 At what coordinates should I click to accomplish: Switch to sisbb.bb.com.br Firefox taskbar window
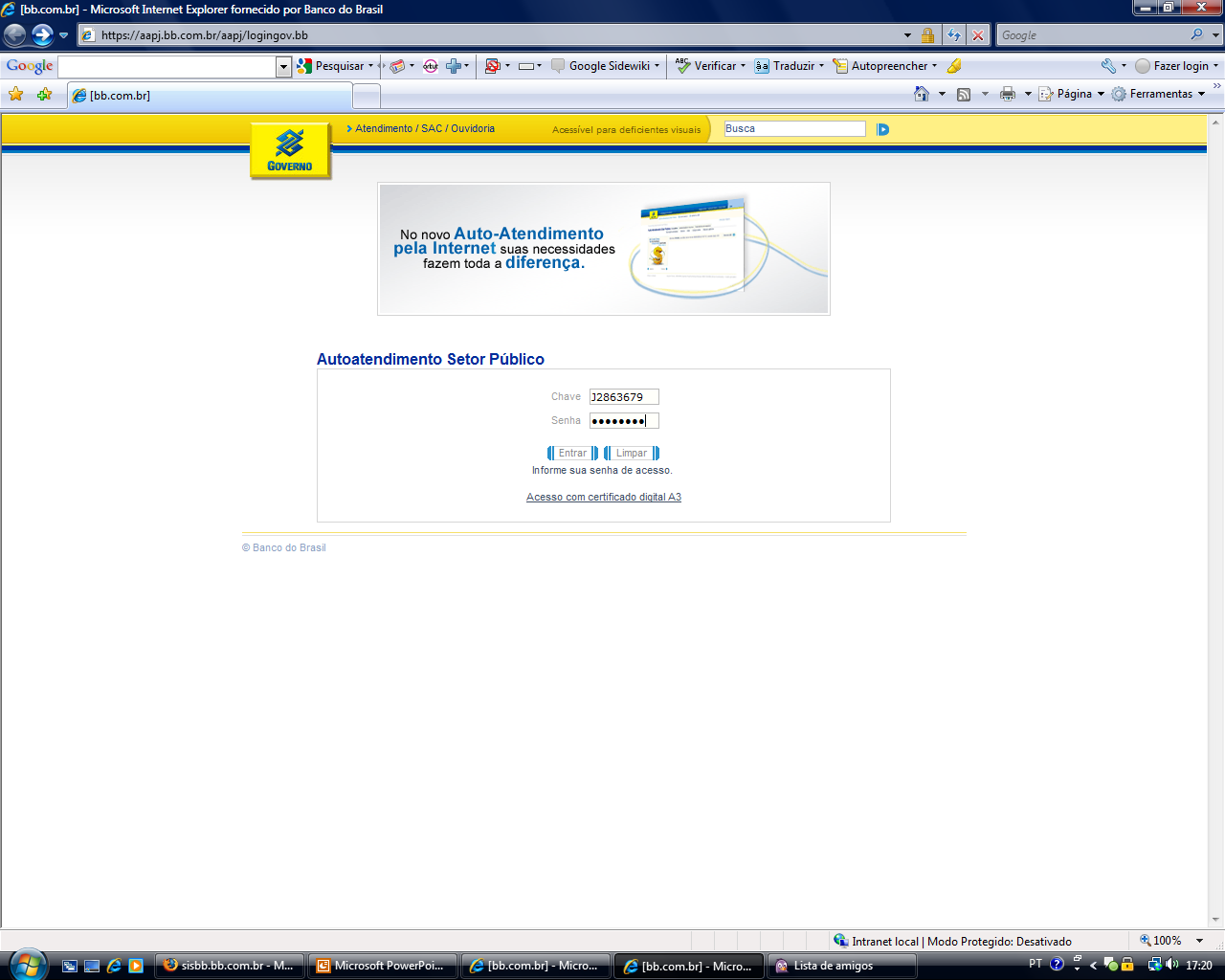(230, 966)
